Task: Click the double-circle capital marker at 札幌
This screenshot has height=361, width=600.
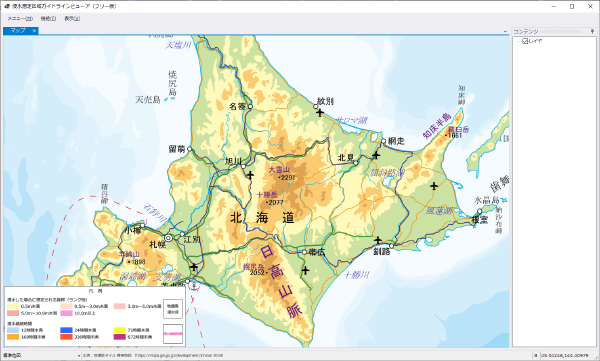Action: pyautogui.click(x=168, y=238)
